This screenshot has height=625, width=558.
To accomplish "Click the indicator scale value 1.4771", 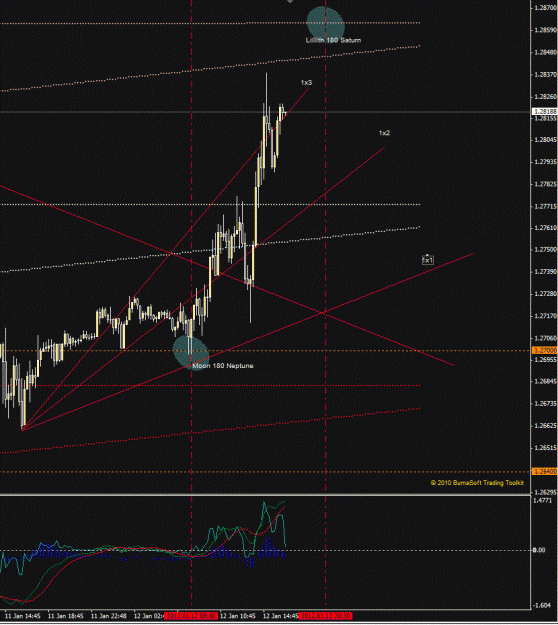I will [x=543, y=500].
